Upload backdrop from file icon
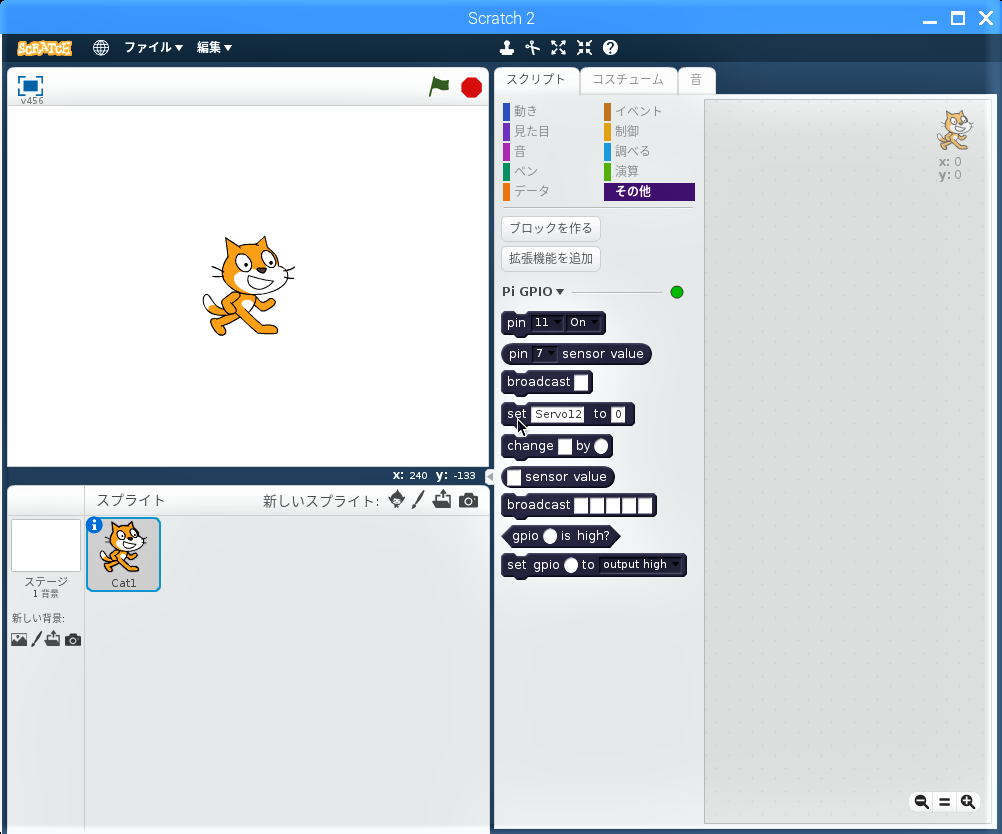This screenshot has height=834, width=1002. click(x=52, y=638)
